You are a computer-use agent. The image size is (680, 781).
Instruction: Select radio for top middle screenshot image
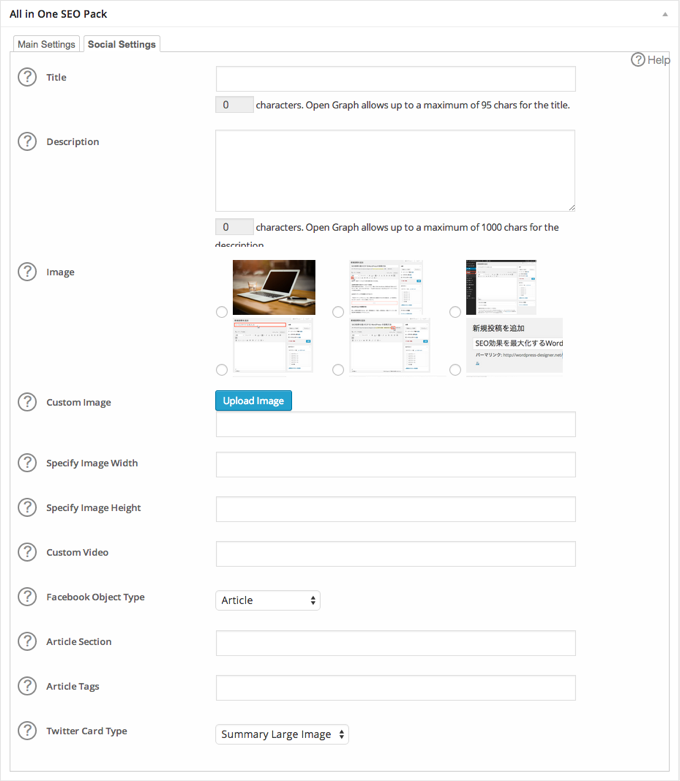tap(338, 312)
